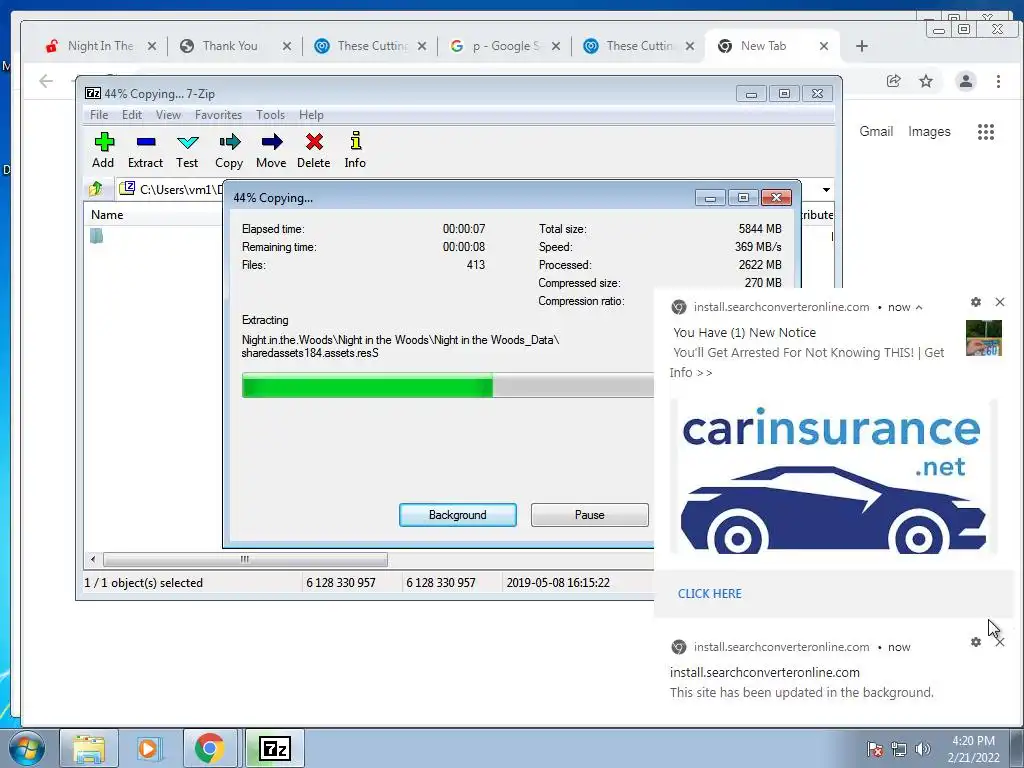Screen dimensions: 1024x768
Task: Switch to 7-Zip in the taskbar
Action: (x=275, y=748)
